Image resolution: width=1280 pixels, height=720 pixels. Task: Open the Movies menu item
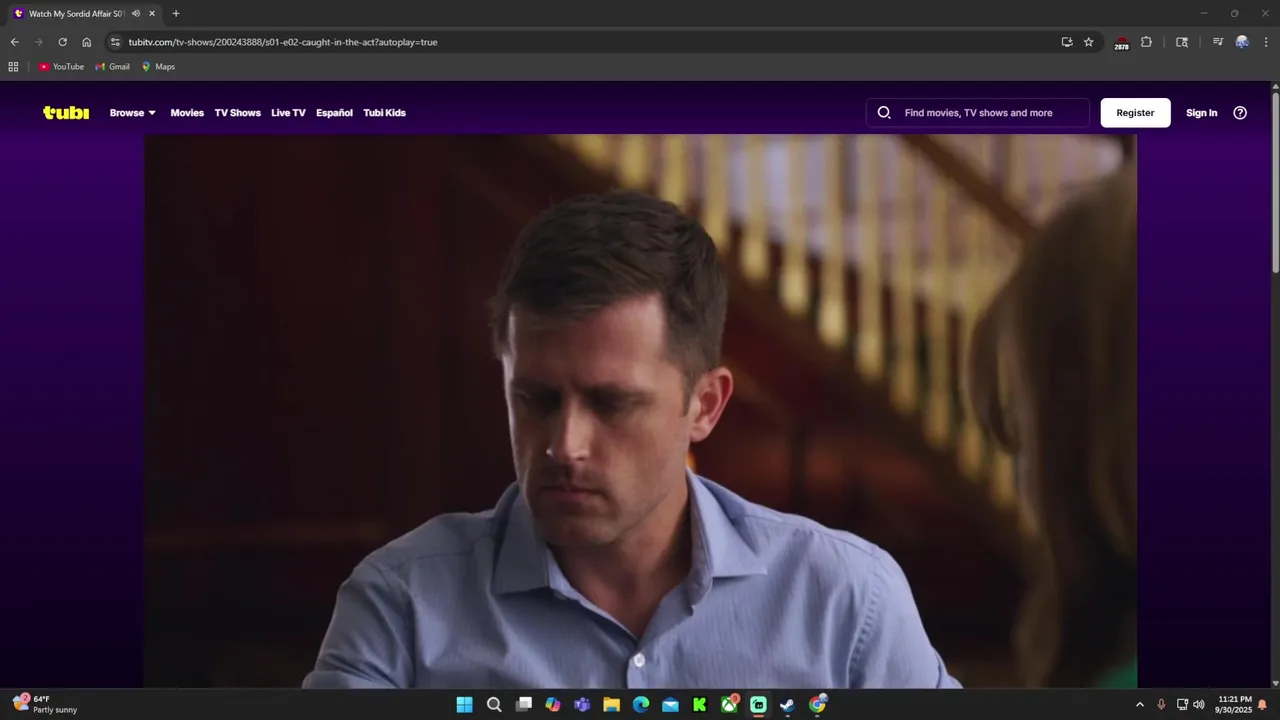187,113
